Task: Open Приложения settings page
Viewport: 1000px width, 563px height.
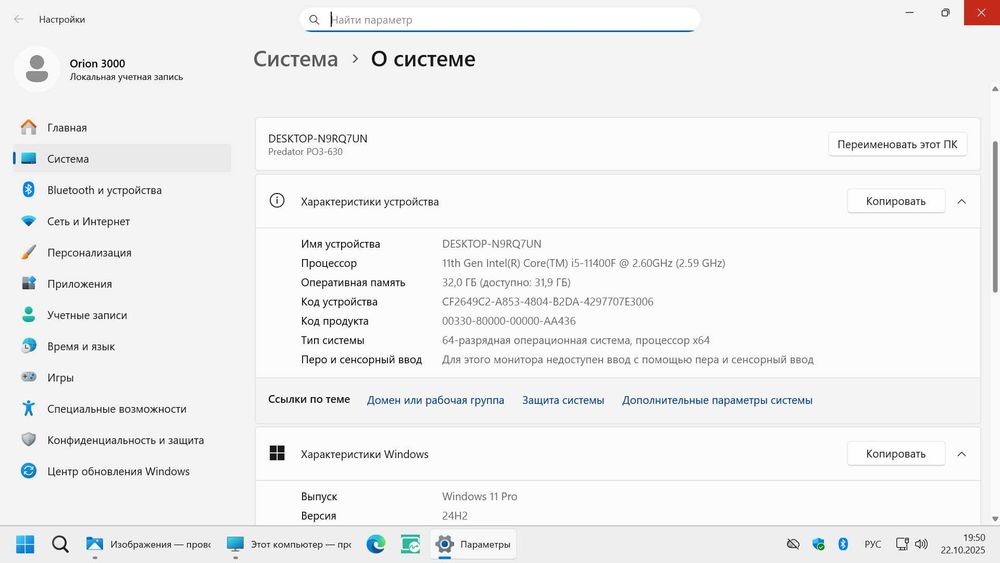Action: (122, 284)
